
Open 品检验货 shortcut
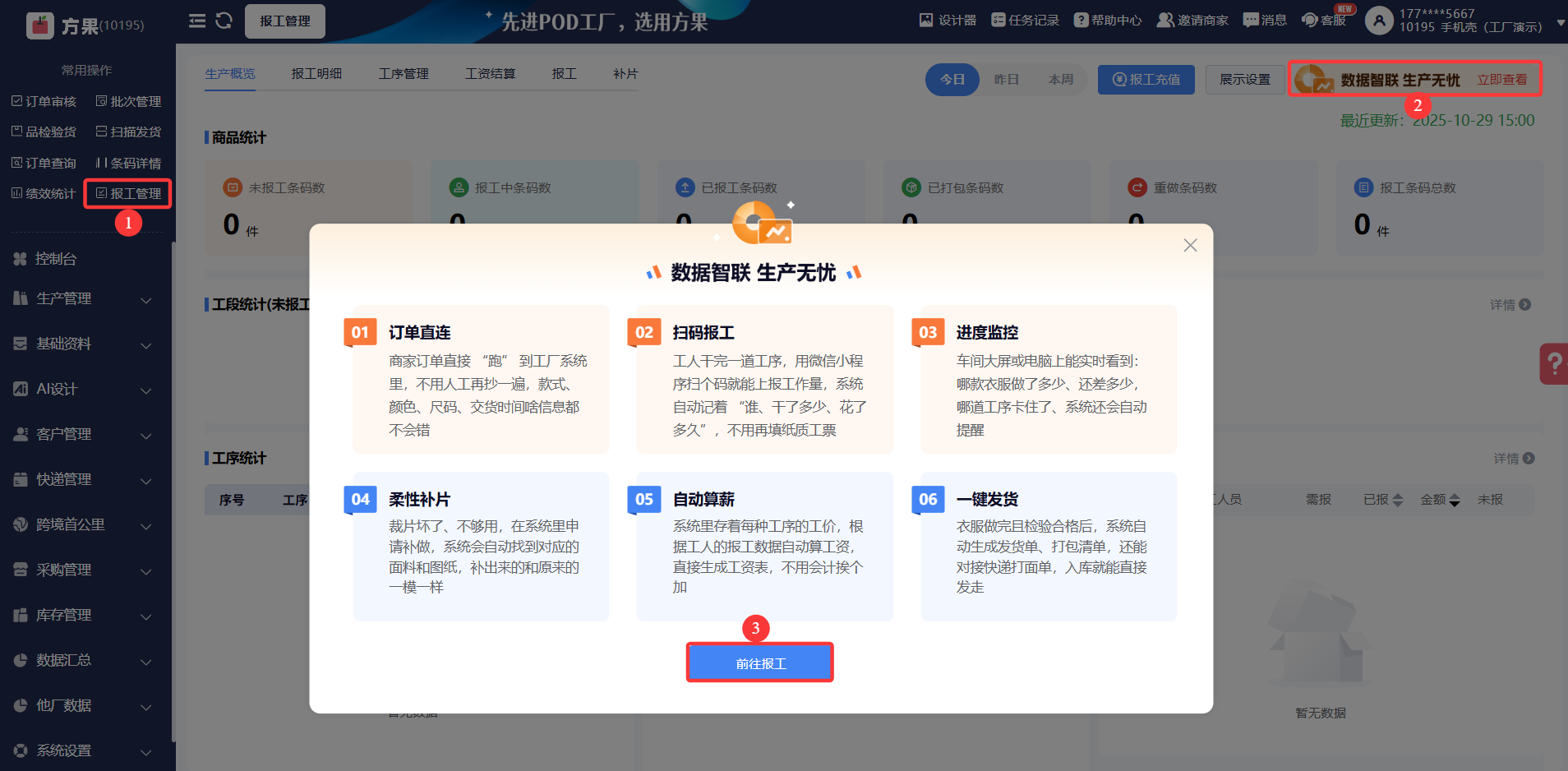click(44, 132)
